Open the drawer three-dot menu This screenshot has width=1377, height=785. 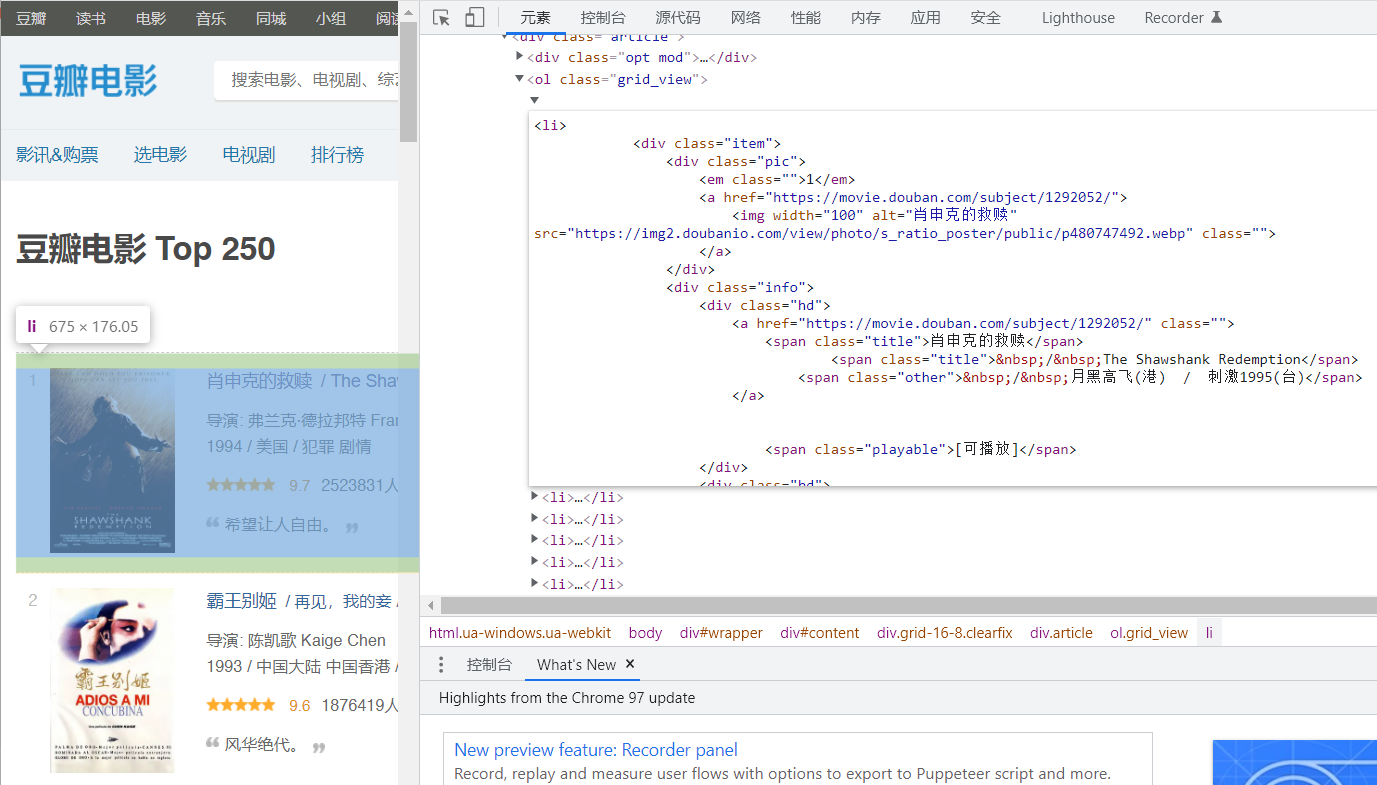point(441,665)
